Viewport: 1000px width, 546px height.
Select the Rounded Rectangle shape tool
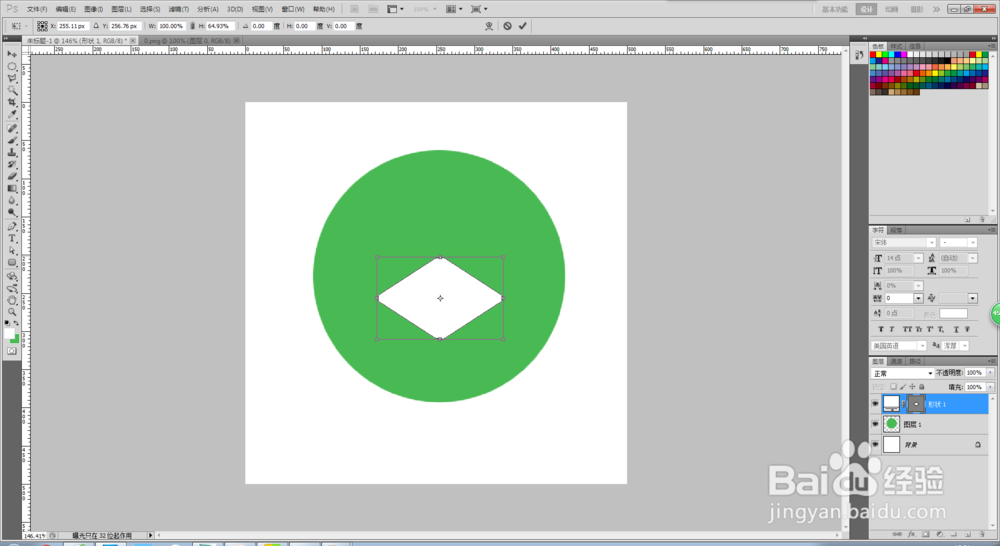tap(11, 263)
